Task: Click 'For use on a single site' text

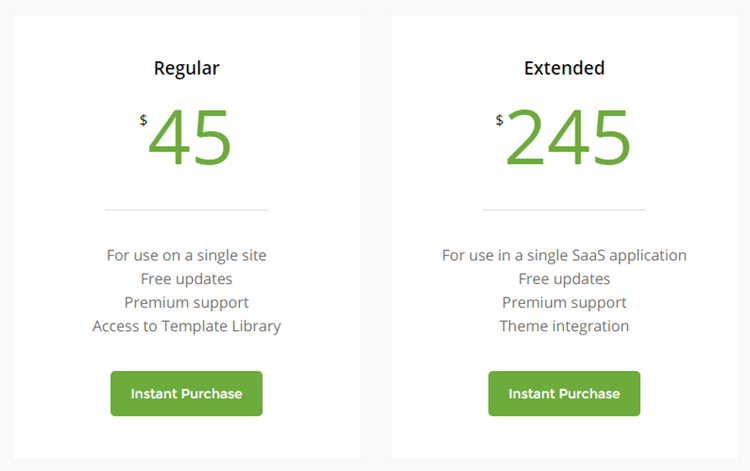Action: point(187,255)
